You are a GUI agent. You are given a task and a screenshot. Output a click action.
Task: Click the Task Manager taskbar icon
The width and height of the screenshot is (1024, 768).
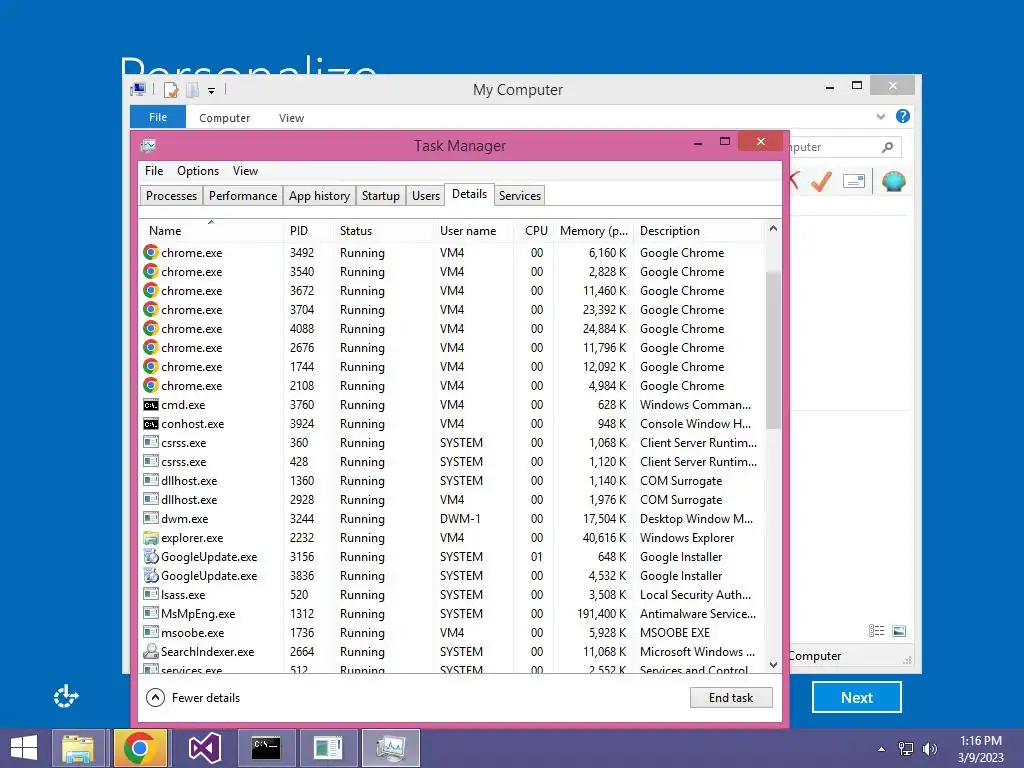click(x=391, y=748)
